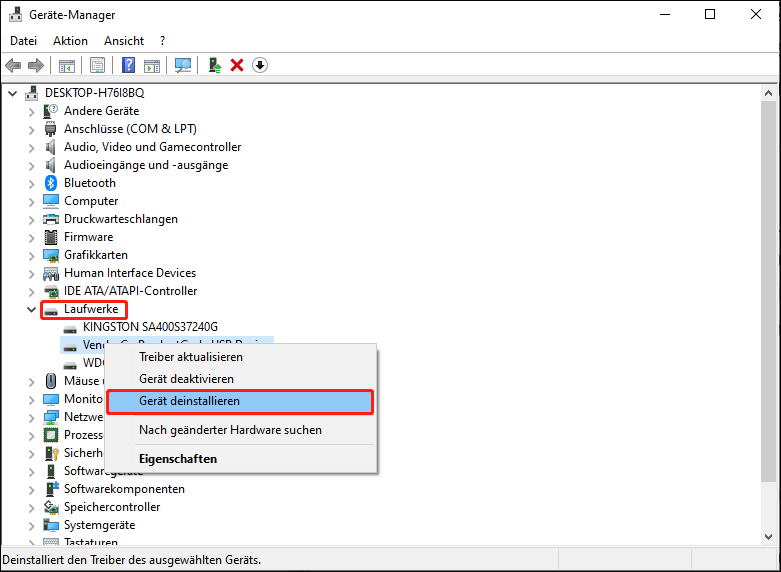Collapse the DESKTOP-H76I8BQ root node
Viewport: 781px width, 572px height.
tap(12, 93)
